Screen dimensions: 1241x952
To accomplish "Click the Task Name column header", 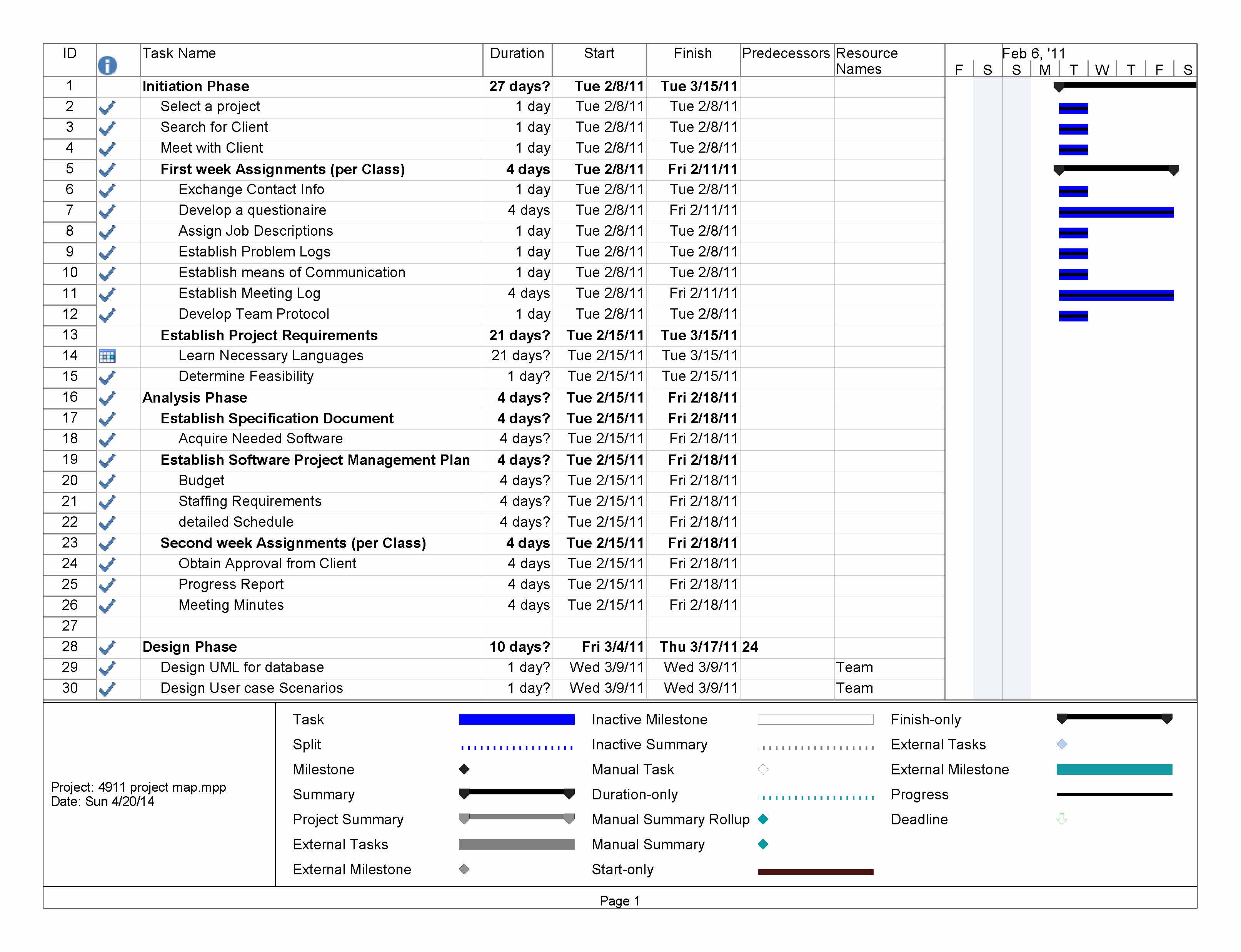I will coord(179,53).
